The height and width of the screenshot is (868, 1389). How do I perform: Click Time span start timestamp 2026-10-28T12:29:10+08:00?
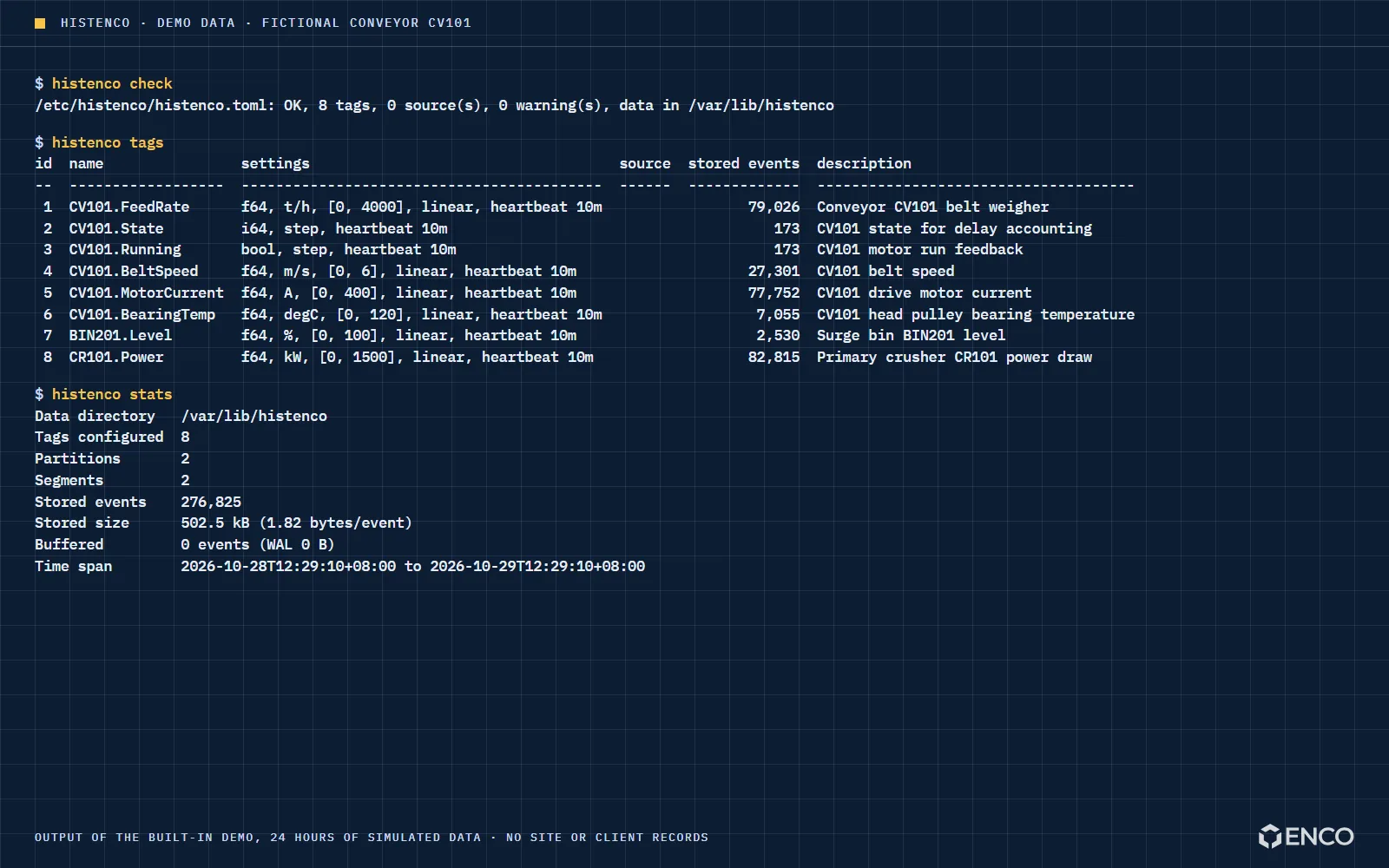[x=288, y=566]
